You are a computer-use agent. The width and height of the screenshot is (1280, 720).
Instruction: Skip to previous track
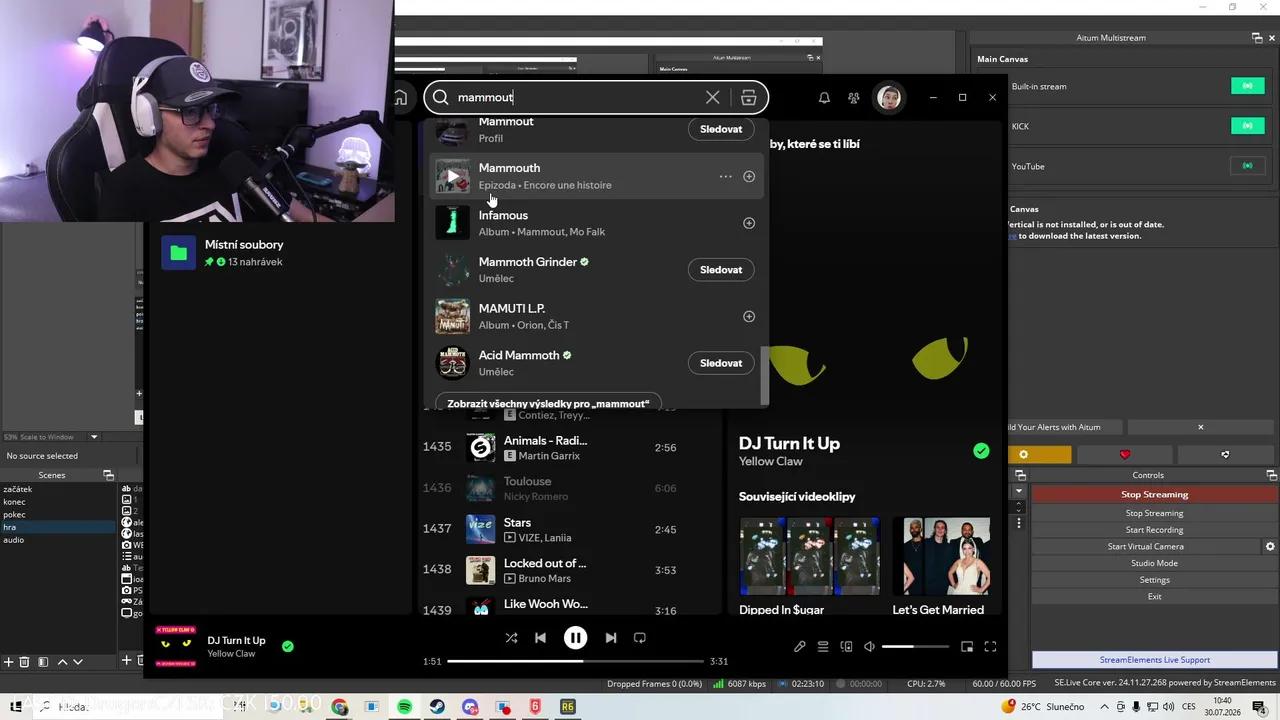point(540,637)
